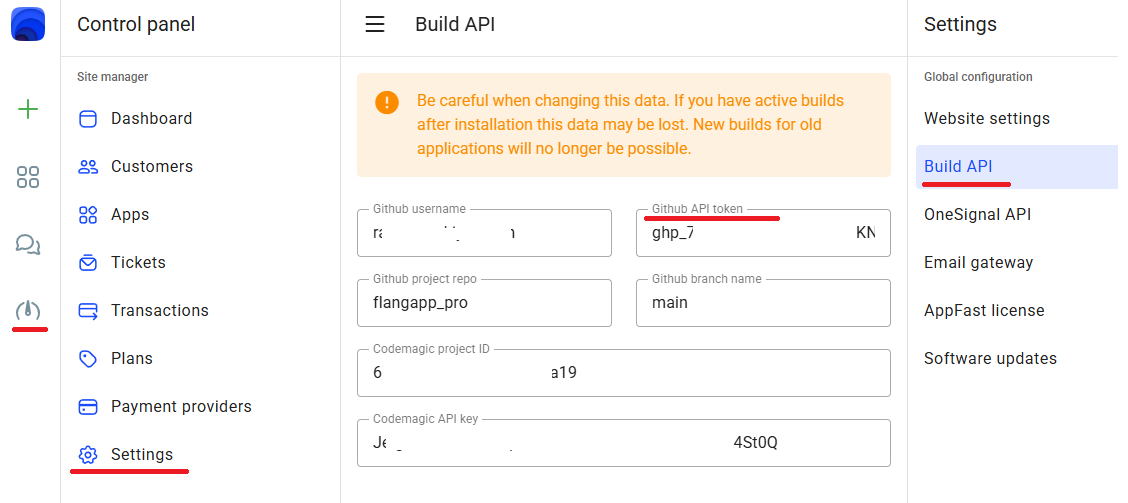The image size is (1128, 503).
Task: Select the speedometer control panel icon
Action: tap(28, 311)
